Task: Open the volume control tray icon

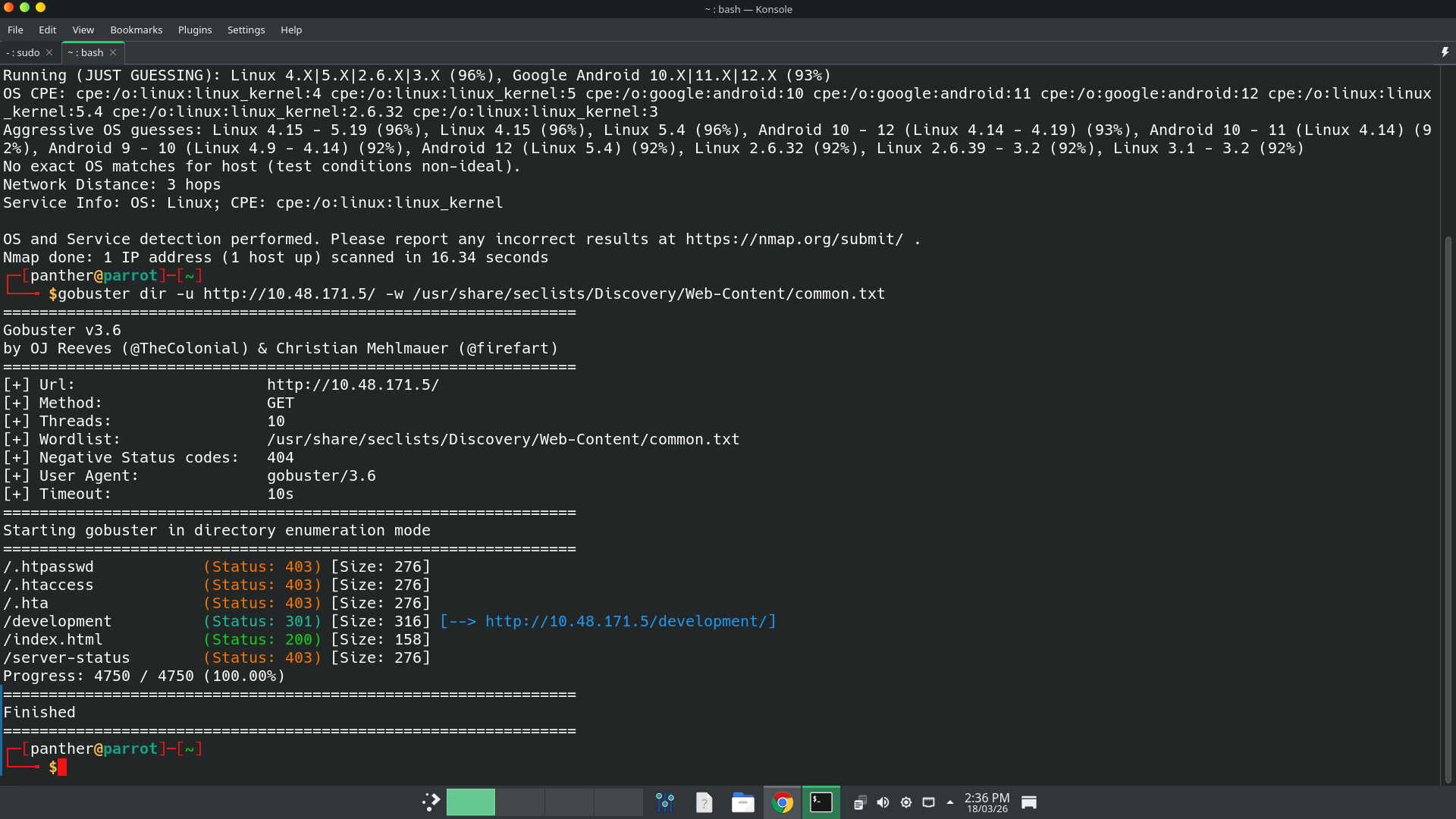Action: [883, 802]
